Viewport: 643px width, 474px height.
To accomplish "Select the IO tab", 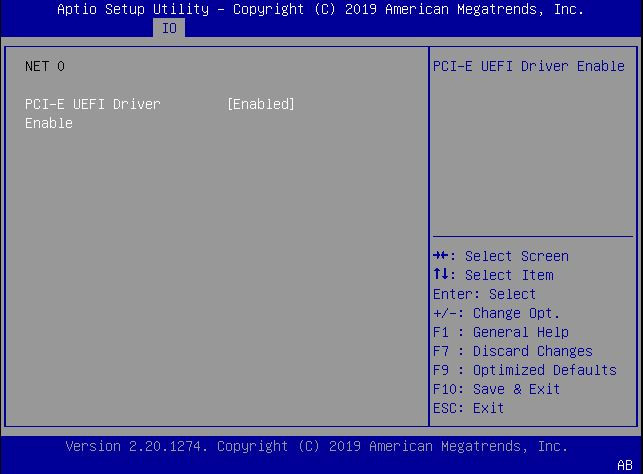I will tap(169, 28).
